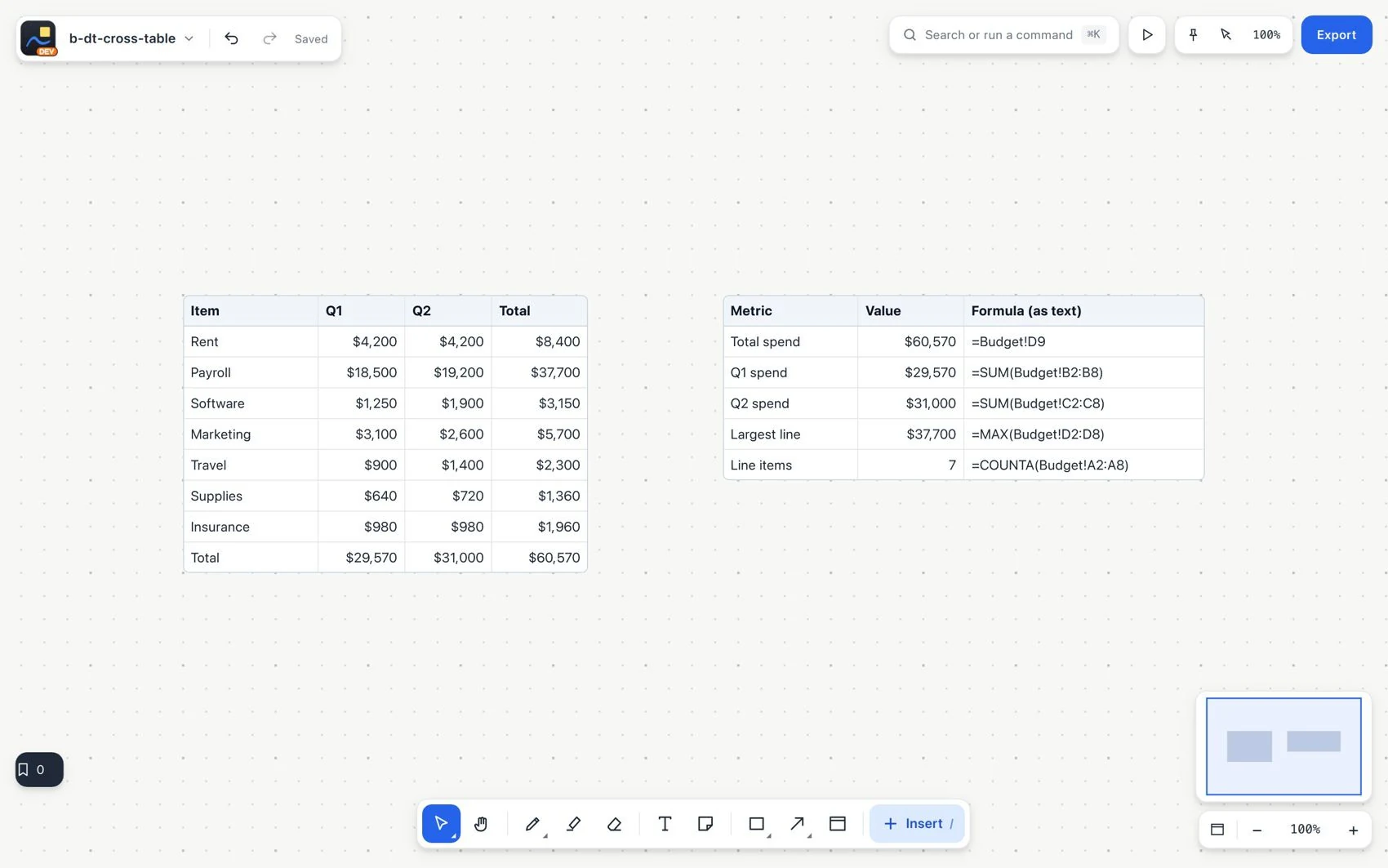
Task: Select the Payroll row label
Action: [211, 372]
